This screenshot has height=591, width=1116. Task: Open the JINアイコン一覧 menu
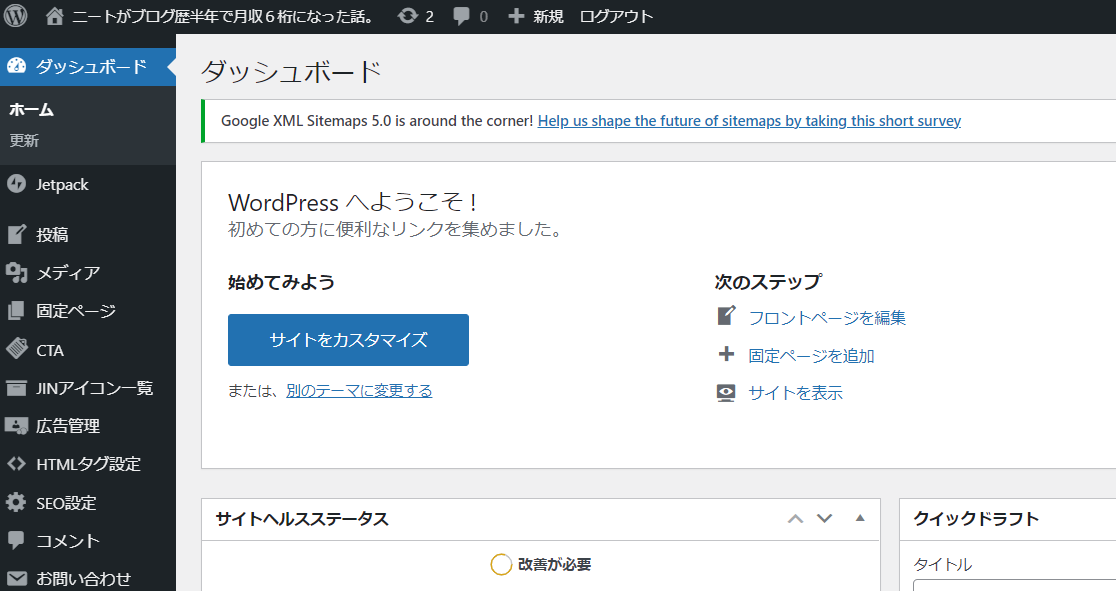pos(88,388)
